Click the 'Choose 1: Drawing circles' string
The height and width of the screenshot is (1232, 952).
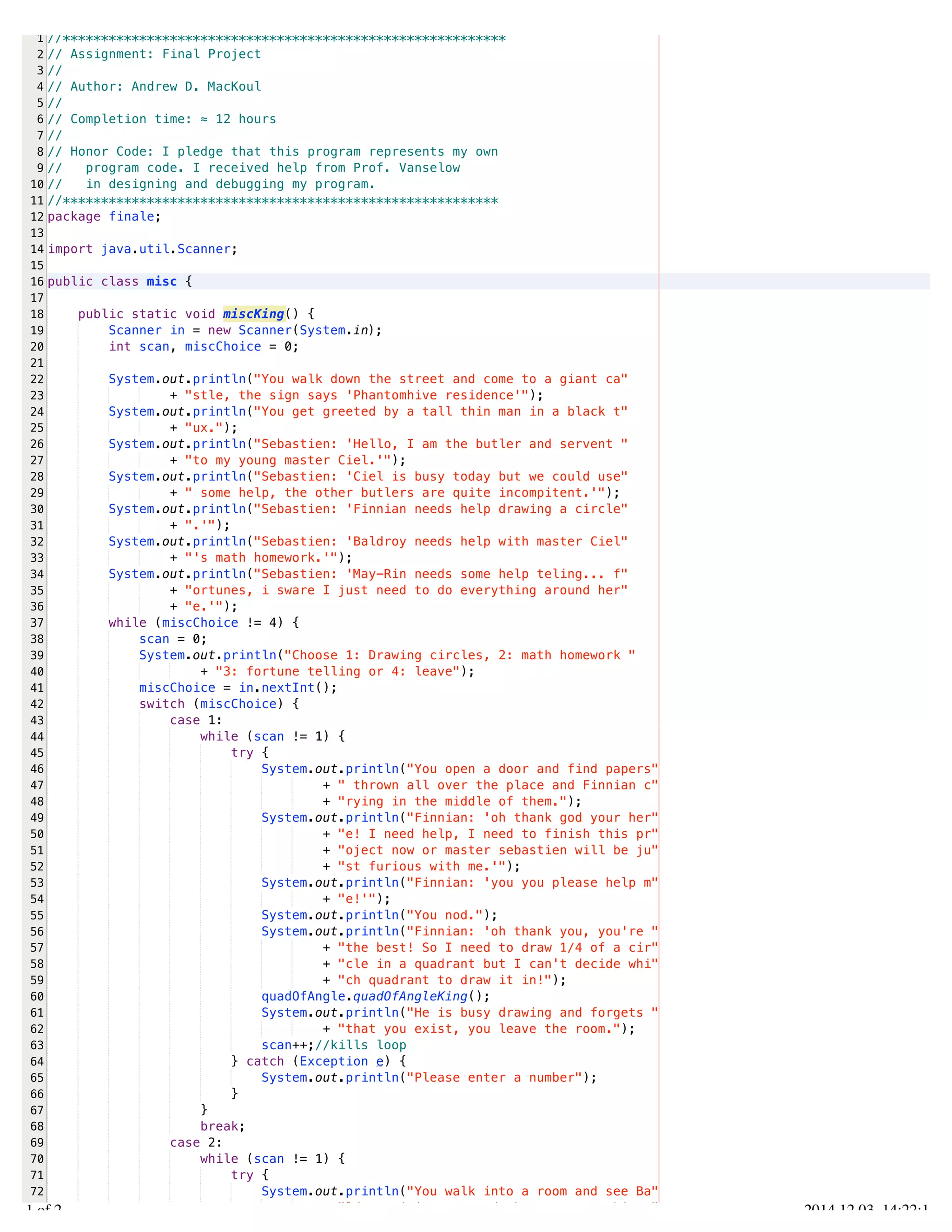[x=460, y=656]
